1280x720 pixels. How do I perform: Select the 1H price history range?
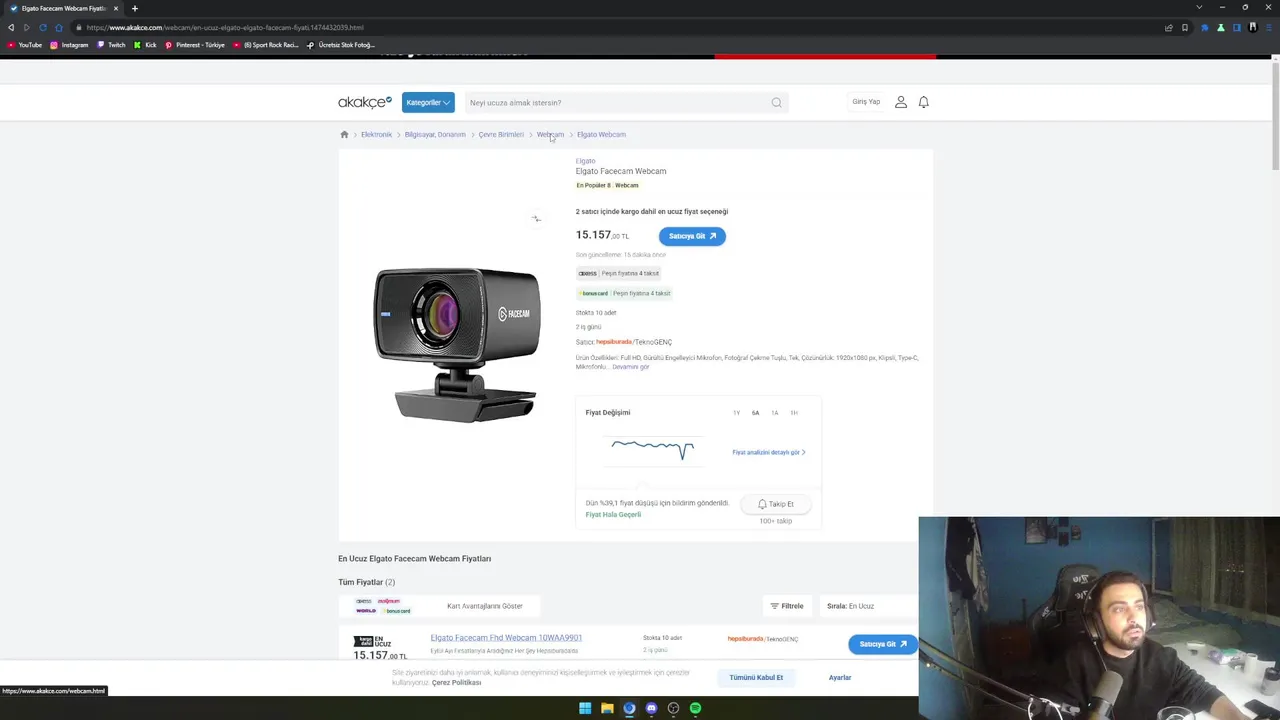794,413
